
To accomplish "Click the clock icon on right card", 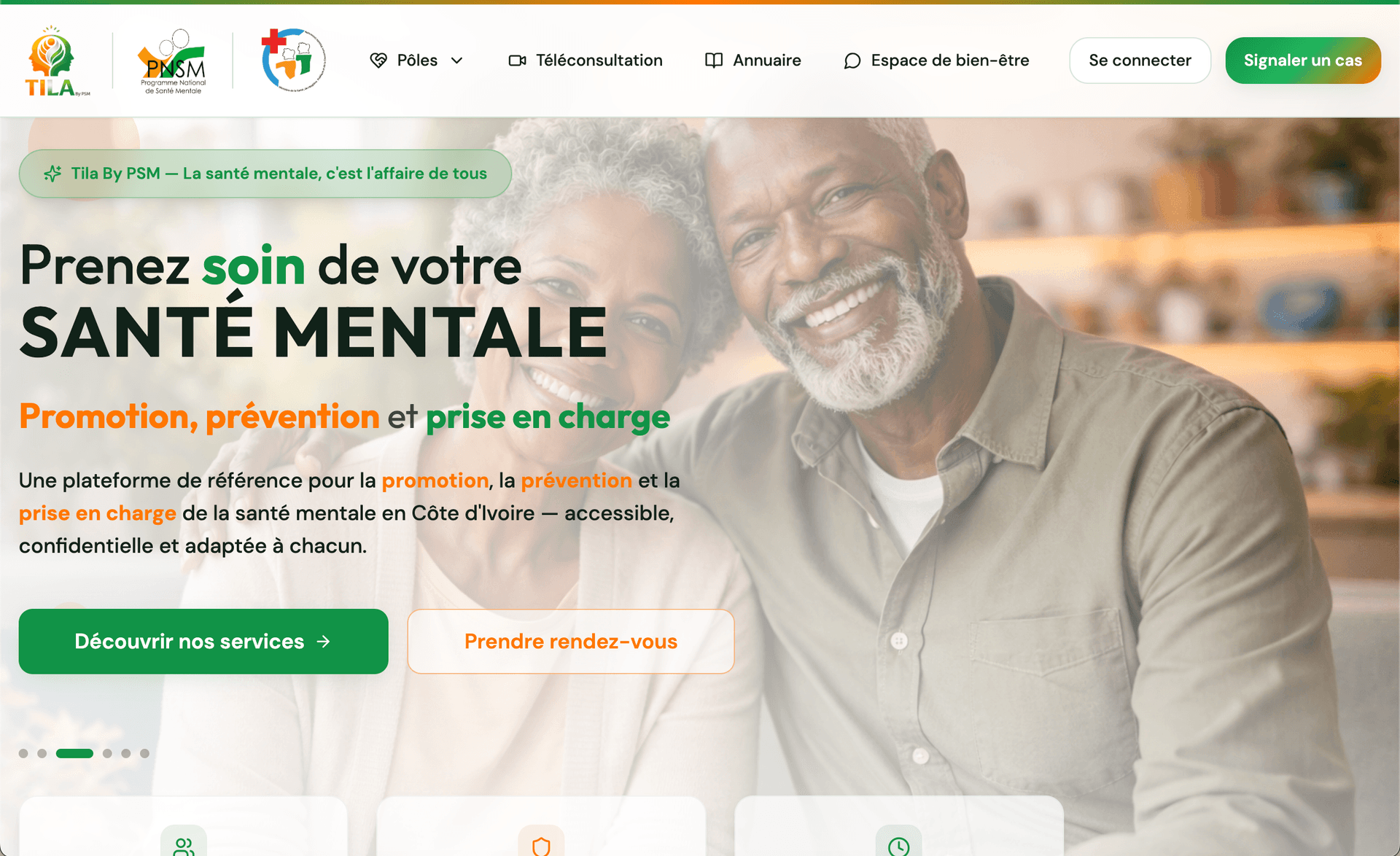I will pyautogui.click(x=899, y=846).
